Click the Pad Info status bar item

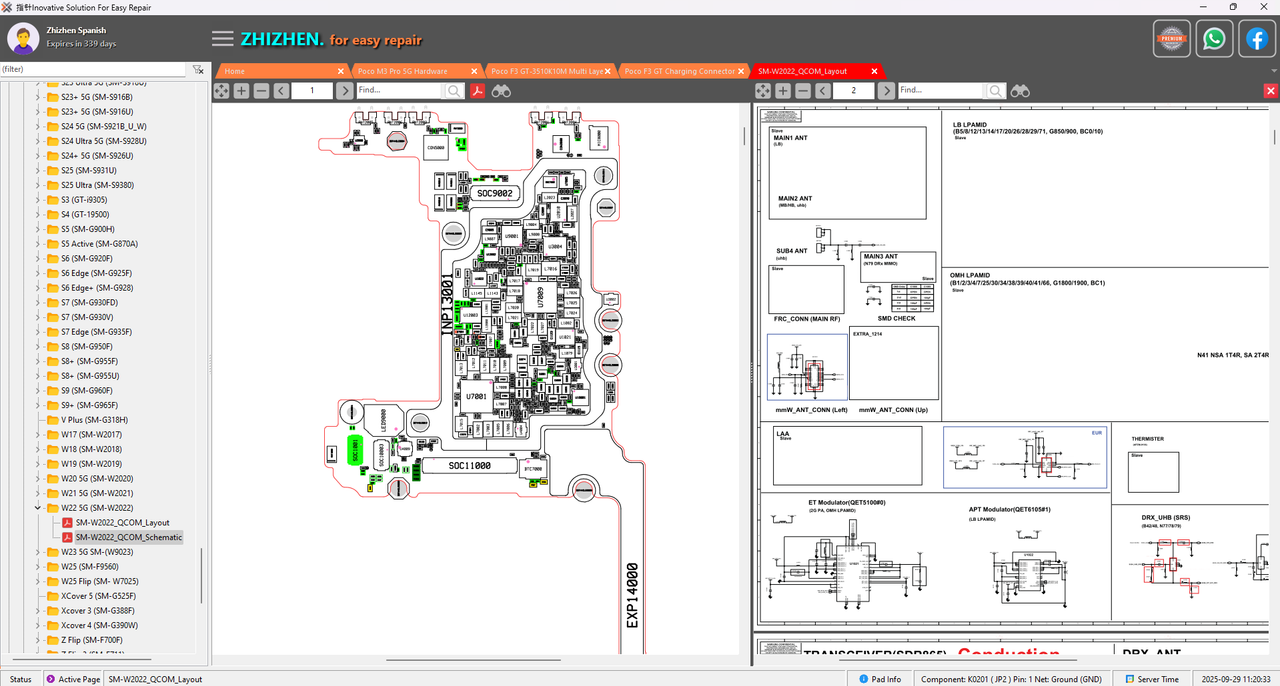(879, 679)
